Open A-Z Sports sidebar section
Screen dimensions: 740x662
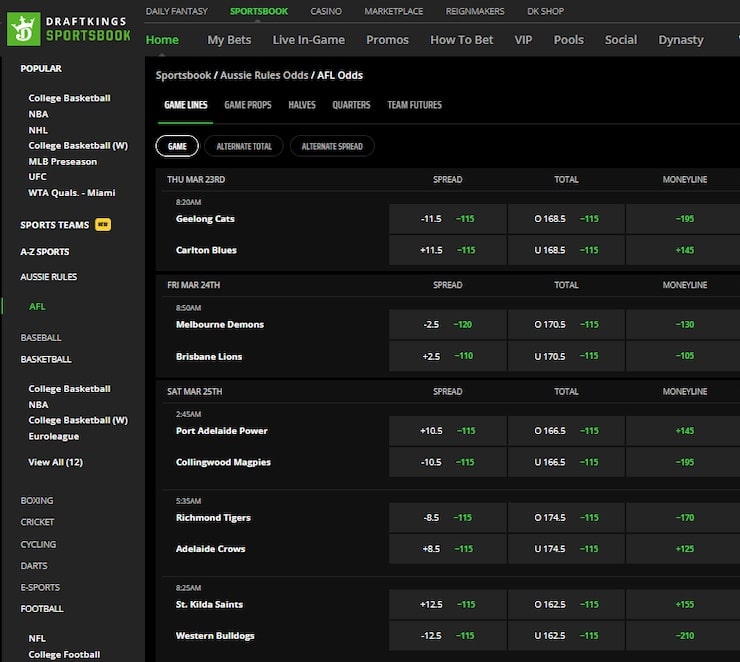click(45, 252)
